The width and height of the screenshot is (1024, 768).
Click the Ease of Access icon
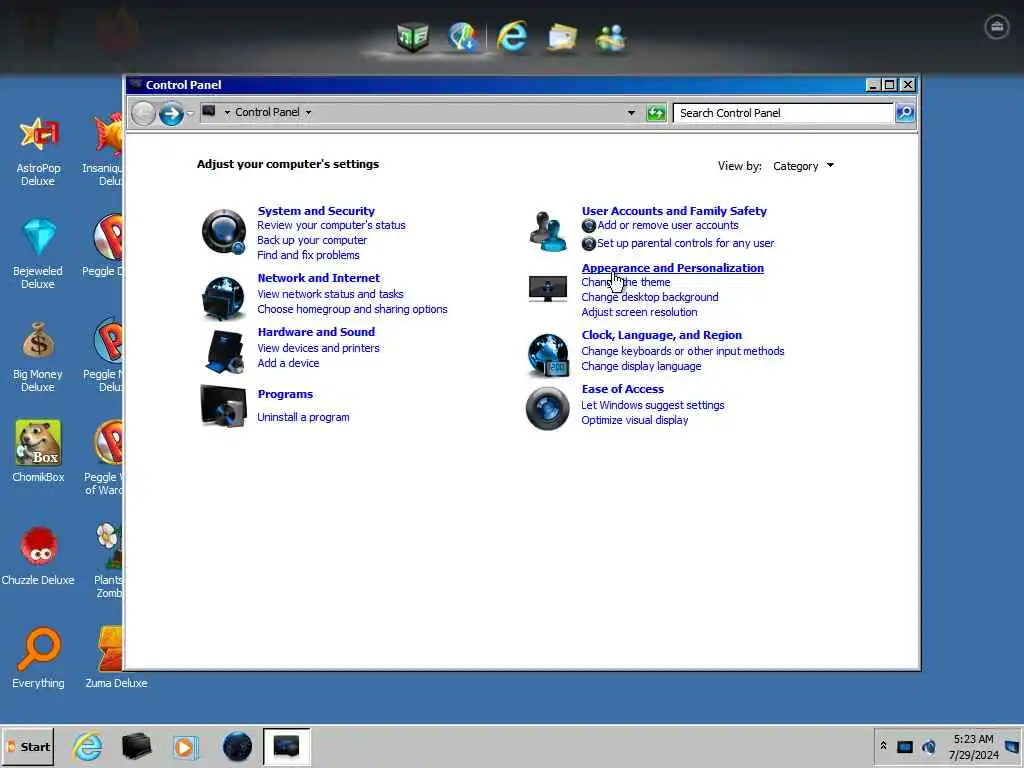(547, 409)
